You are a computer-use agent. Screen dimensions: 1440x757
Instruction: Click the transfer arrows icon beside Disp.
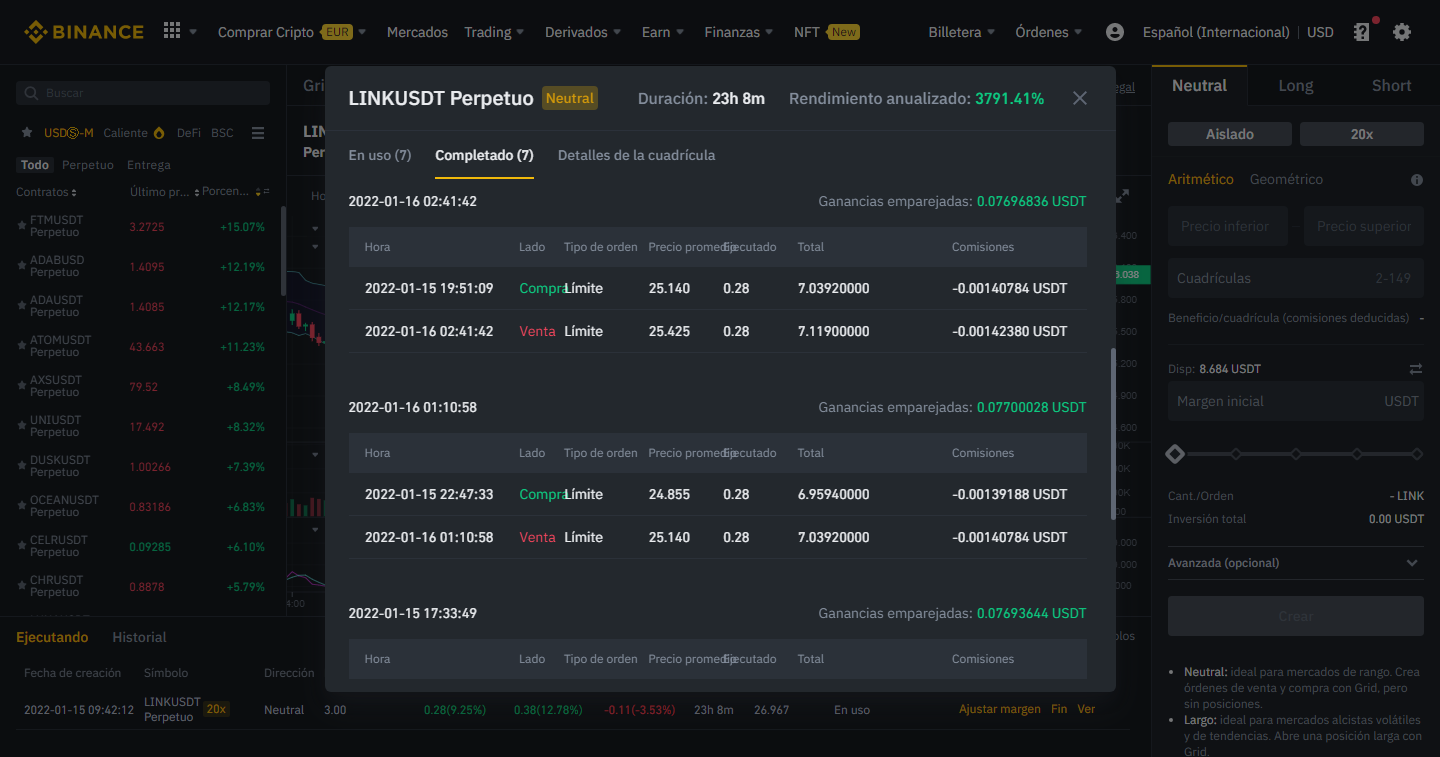(1415, 369)
